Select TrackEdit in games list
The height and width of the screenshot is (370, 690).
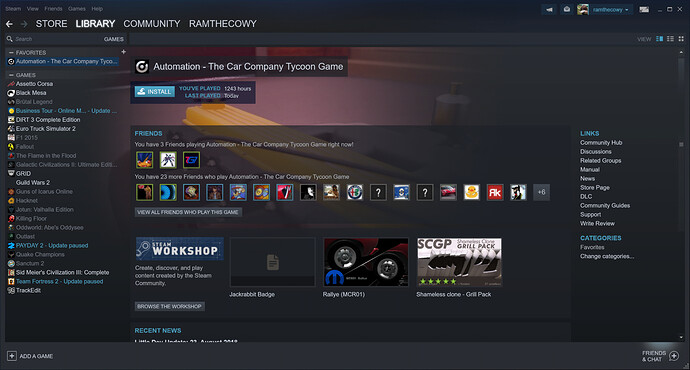(28, 290)
